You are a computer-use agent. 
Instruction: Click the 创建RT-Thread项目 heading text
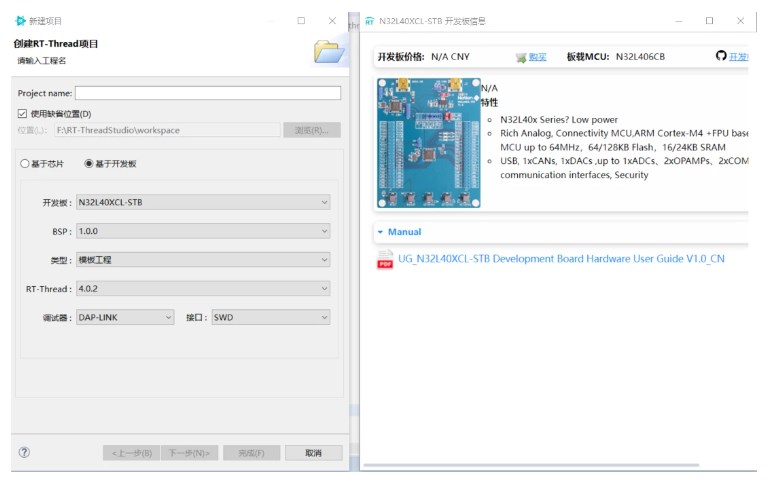(x=56, y=44)
